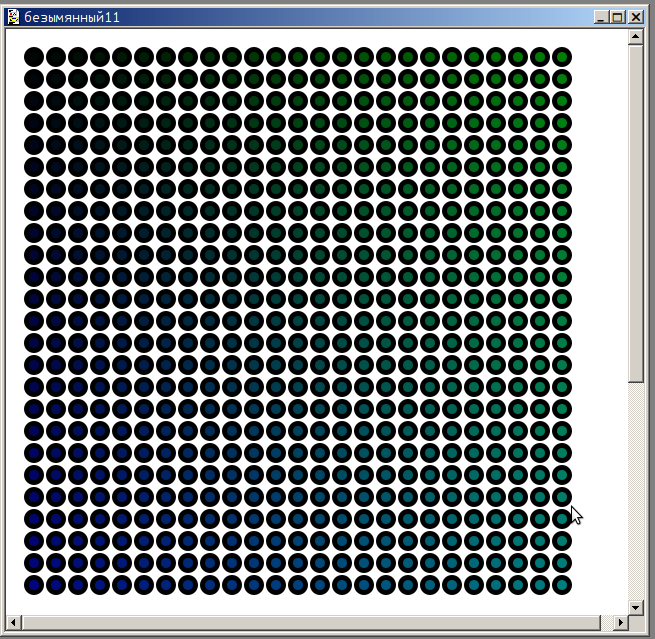Maximize the безымянный11 window
655x639 pixels.
pyautogui.click(x=616, y=17)
